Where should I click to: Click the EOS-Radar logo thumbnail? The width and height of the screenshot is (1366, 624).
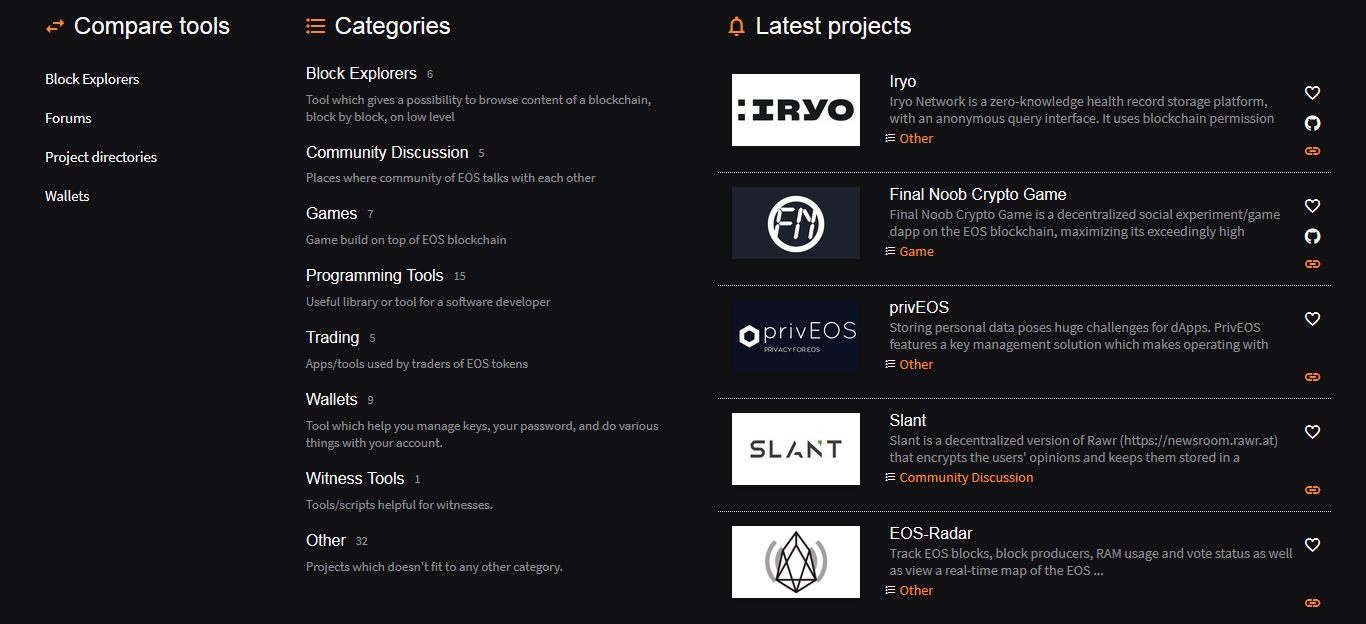(x=796, y=562)
